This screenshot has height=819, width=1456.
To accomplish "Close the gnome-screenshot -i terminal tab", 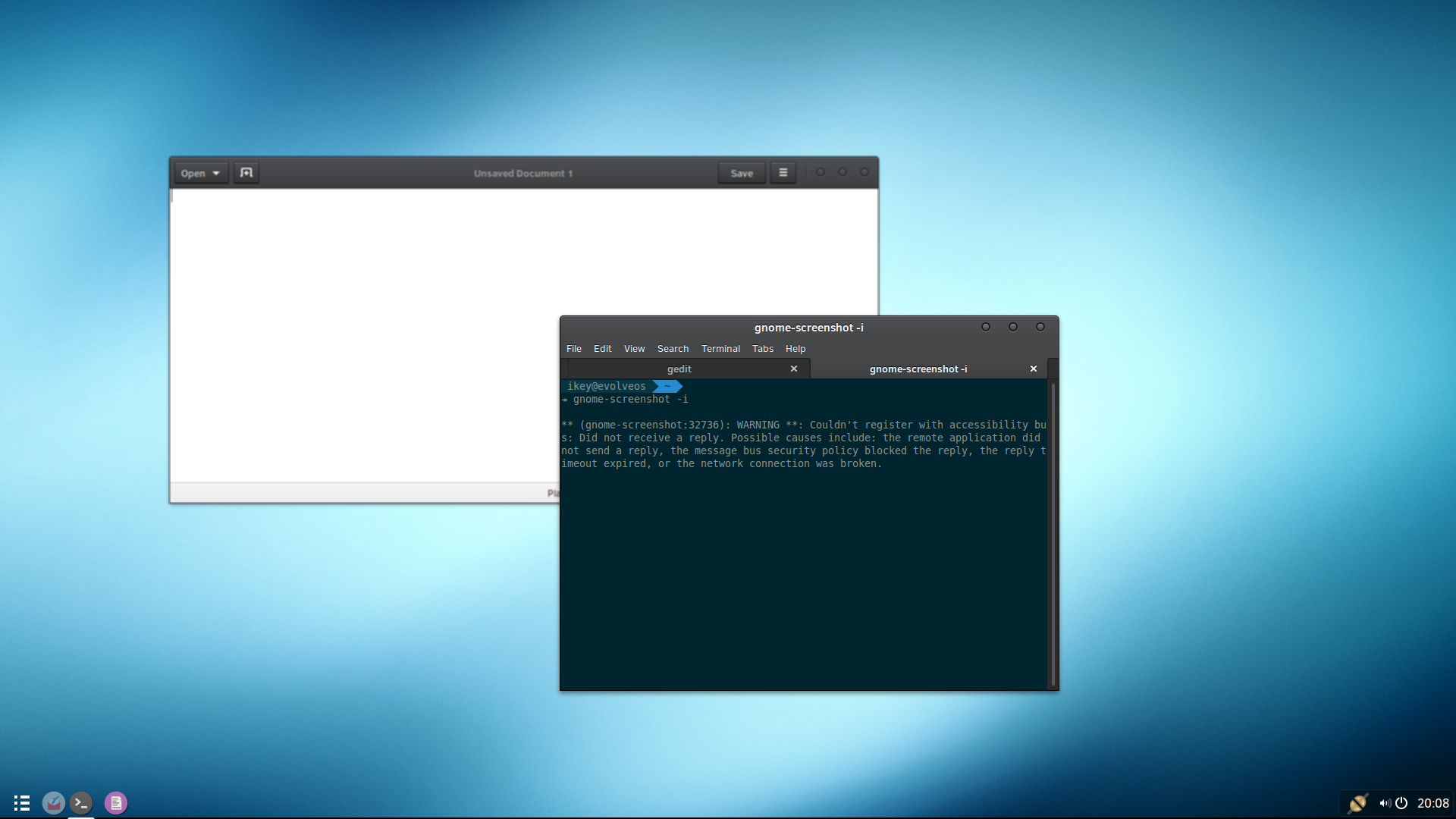I will click(x=1033, y=369).
